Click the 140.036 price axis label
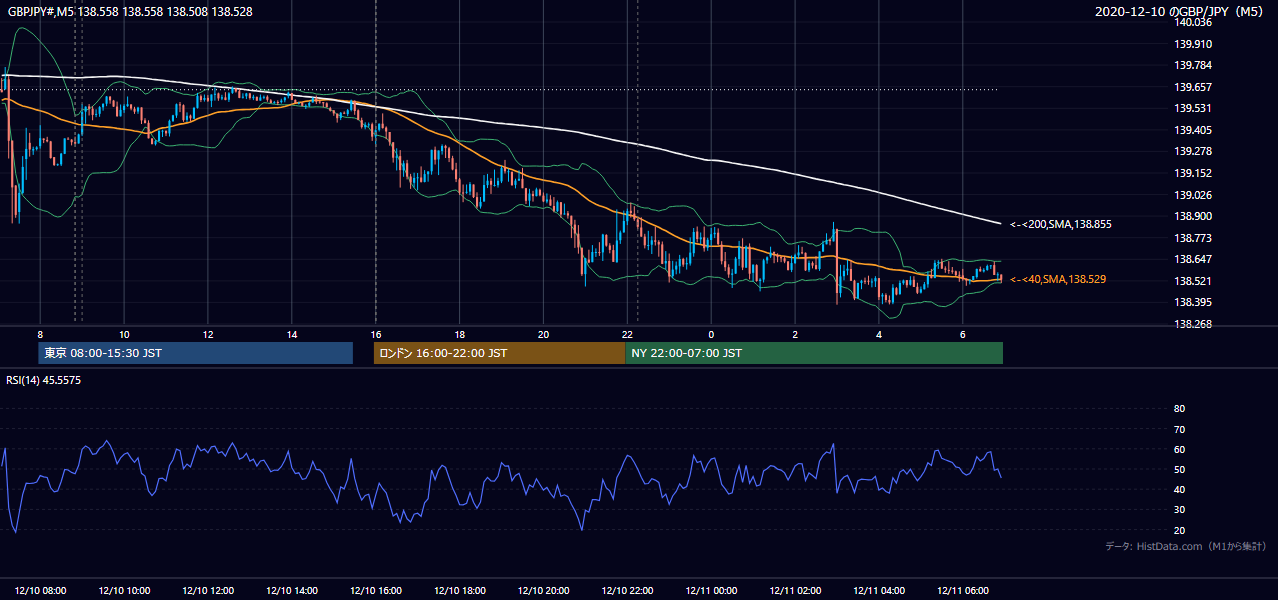The height and width of the screenshot is (600, 1278). click(x=1194, y=22)
